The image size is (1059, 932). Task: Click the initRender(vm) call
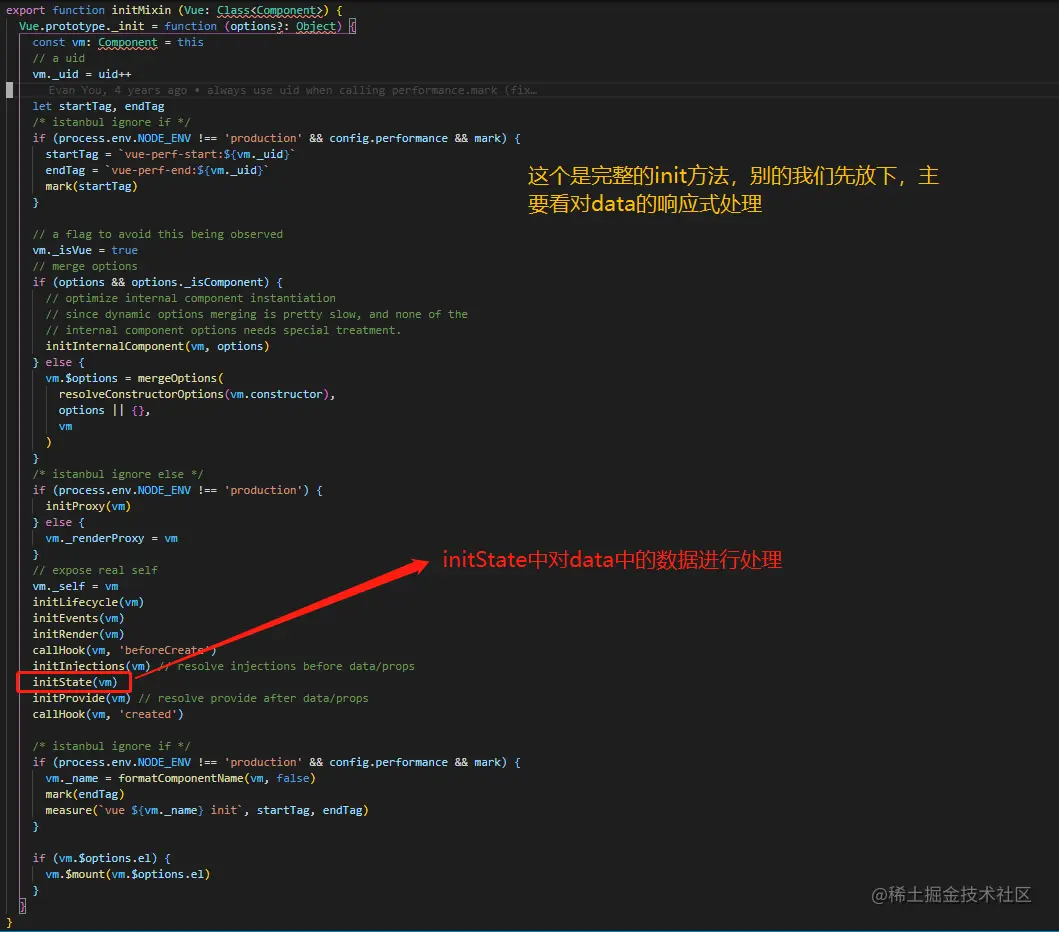[x=78, y=634]
